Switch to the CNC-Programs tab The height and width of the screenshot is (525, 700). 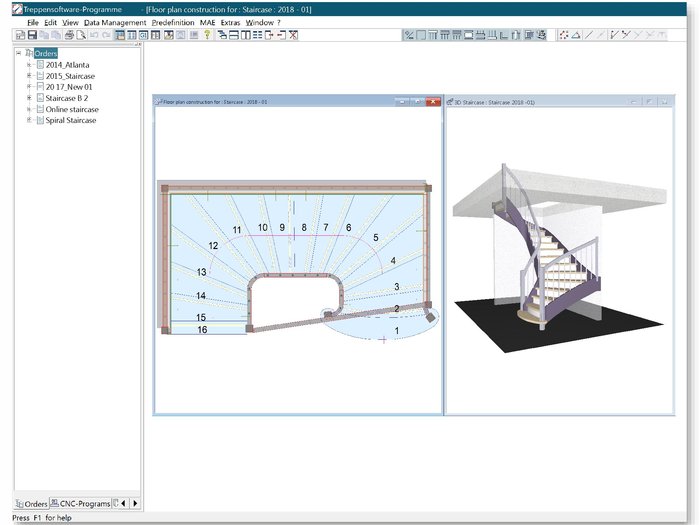pyautogui.click(x=80, y=504)
